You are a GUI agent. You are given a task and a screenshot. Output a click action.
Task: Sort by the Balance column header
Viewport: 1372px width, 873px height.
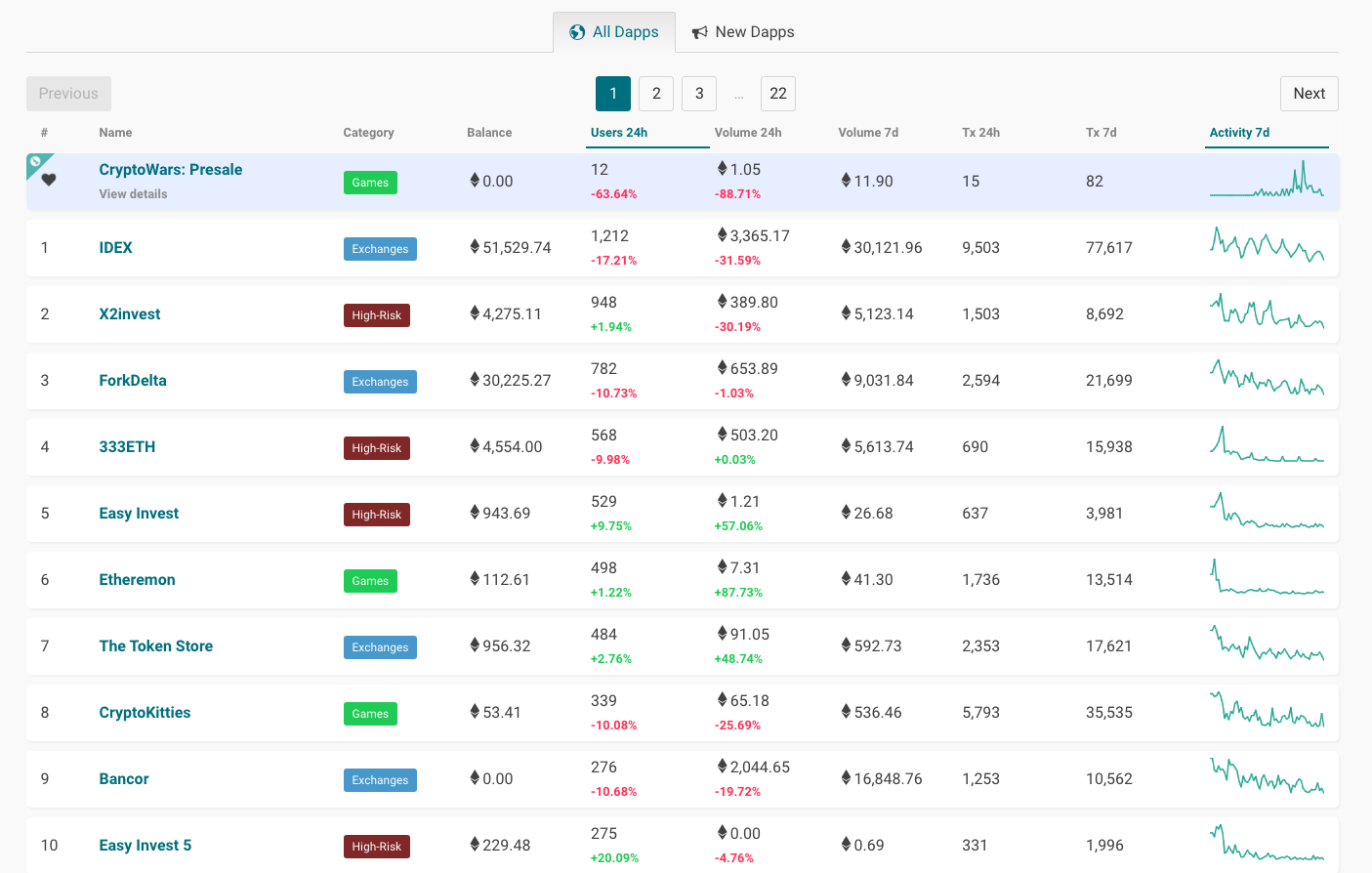(489, 133)
